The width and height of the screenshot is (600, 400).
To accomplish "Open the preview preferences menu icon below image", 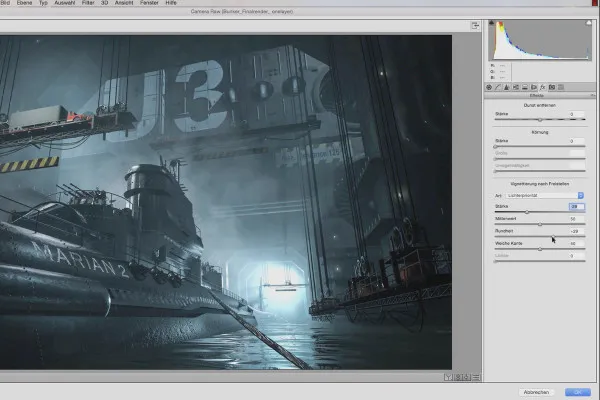I will coord(476,377).
